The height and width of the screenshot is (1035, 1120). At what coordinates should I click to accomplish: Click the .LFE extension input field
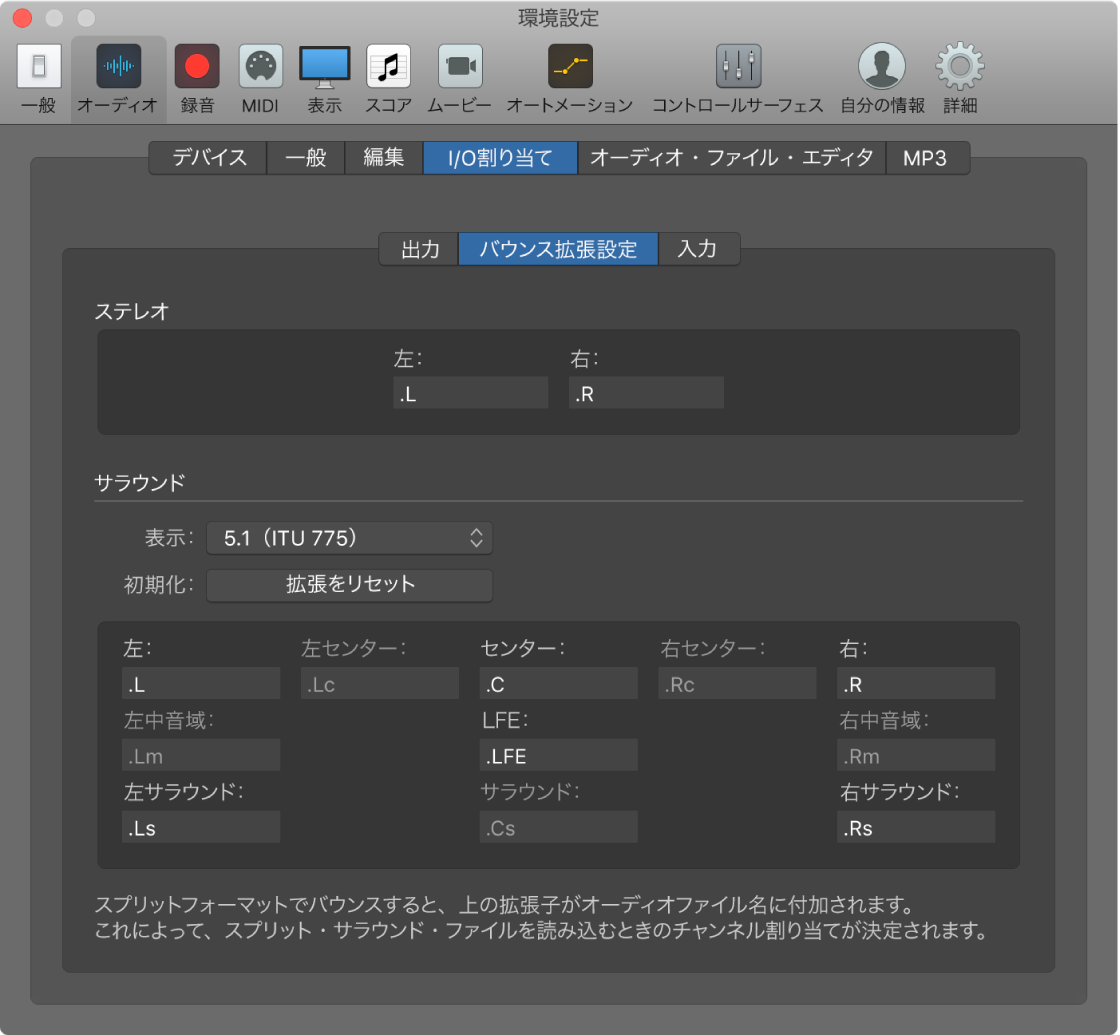coord(558,755)
